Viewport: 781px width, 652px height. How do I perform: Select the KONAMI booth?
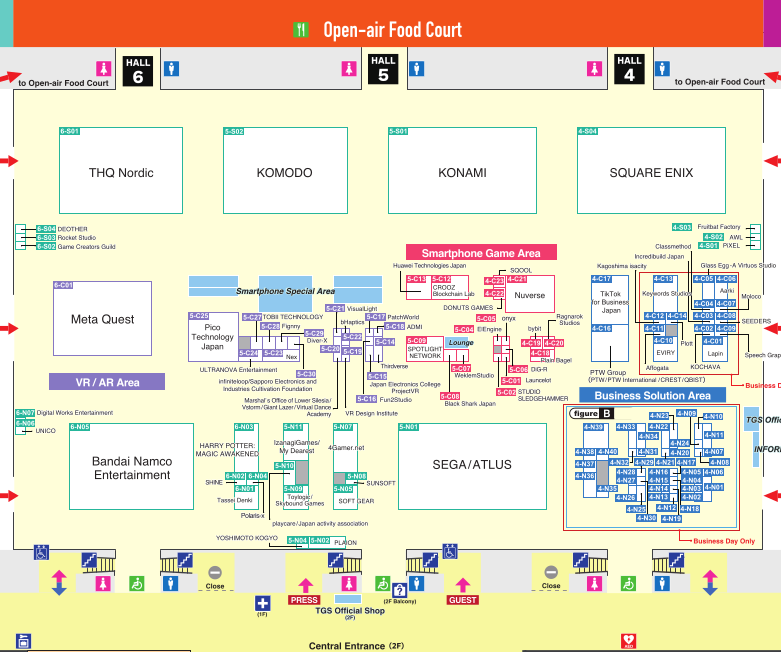point(462,170)
